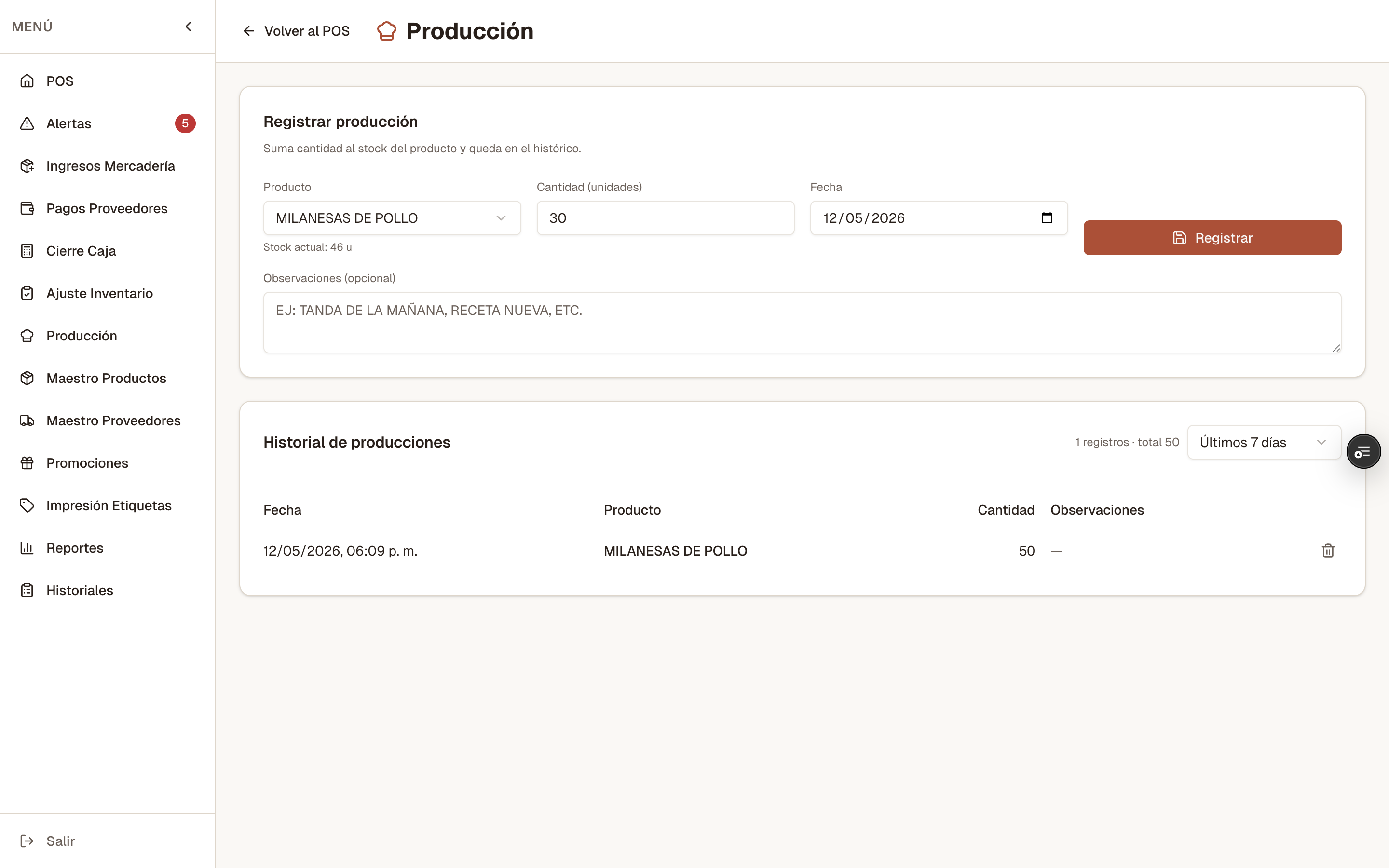Image resolution: width=1389 pixels, height=868 pixels.
Task: Click the Reportes bar chart icon
Action: tap(27, 548)
